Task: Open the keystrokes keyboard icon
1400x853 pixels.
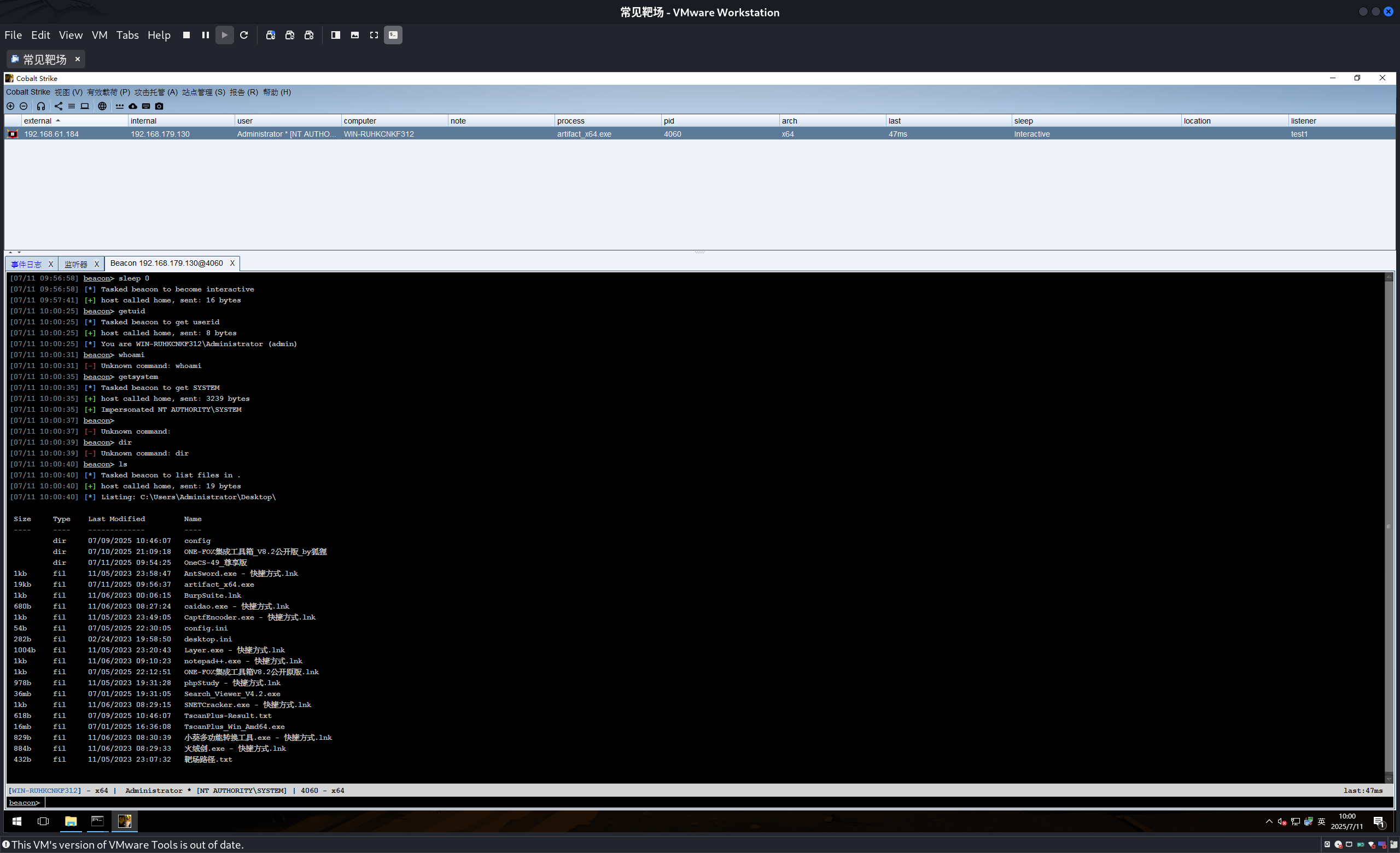Action: (x=146, y=106)
